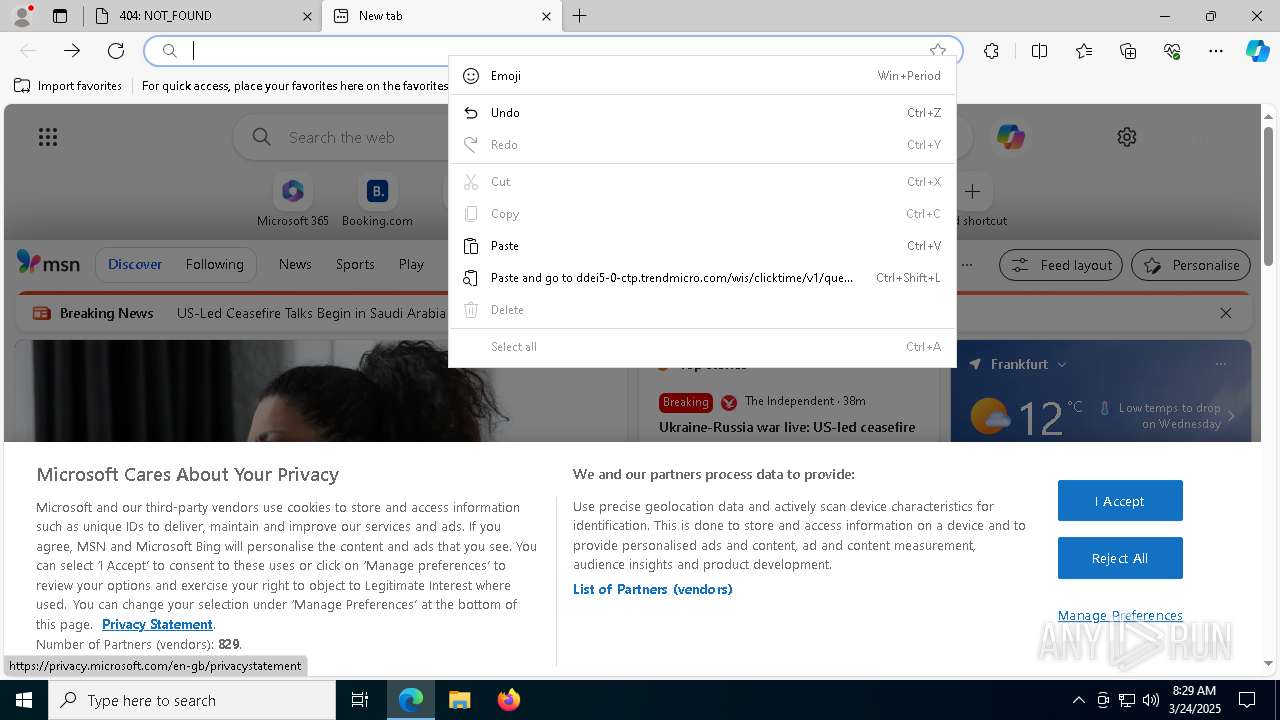Viewport: 1280px width, 720px height.
Task: Switch to the 404: NOT_FOUND tab
Action: (203, 16)
